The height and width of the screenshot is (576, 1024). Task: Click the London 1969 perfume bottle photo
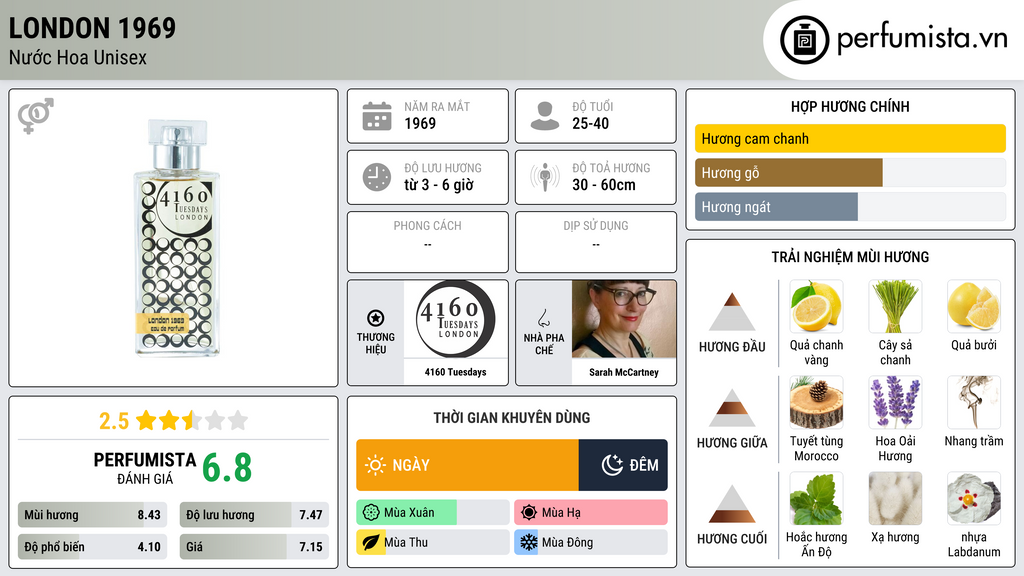click(x=176, y=238)
